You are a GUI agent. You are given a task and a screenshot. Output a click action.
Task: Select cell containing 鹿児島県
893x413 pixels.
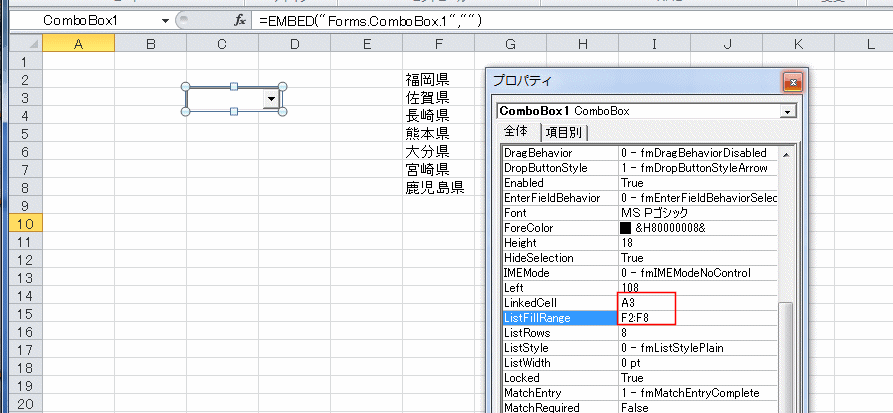pos(438,187)
